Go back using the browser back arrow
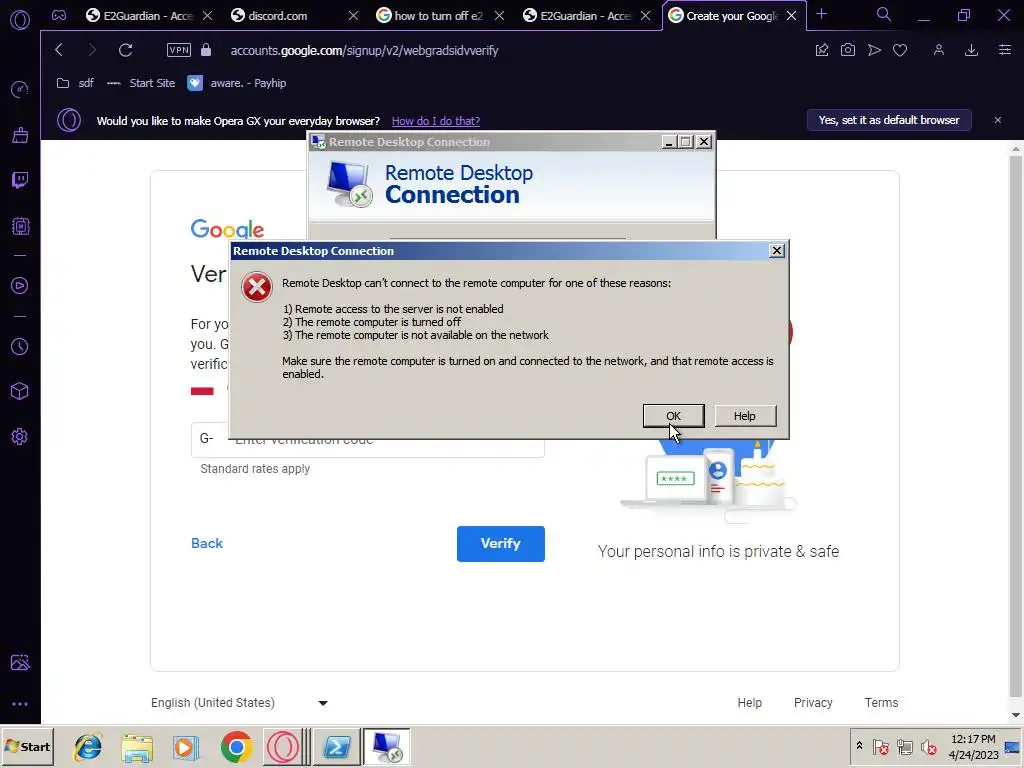This screenshot has width=1024, height=768. (59, 50)
